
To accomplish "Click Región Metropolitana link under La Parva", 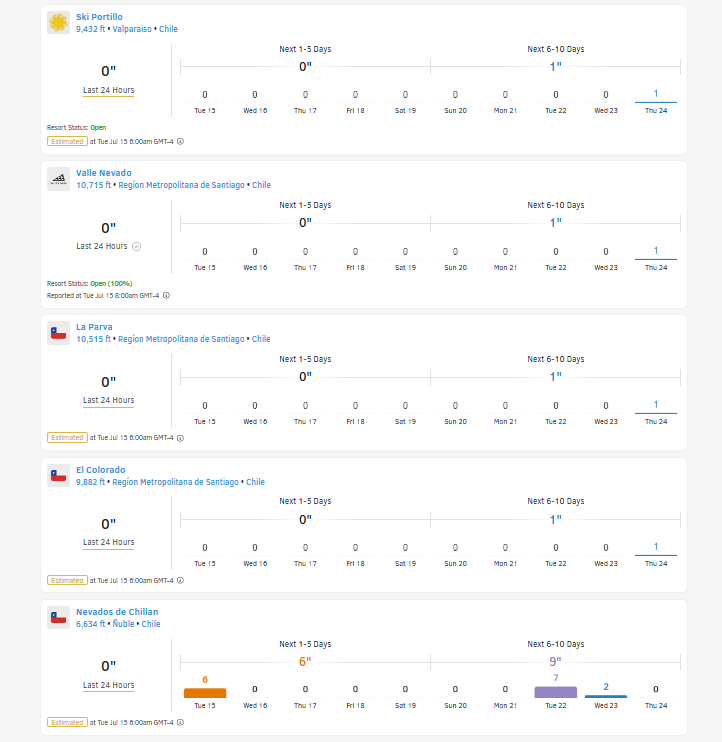I will coord(181,339).
